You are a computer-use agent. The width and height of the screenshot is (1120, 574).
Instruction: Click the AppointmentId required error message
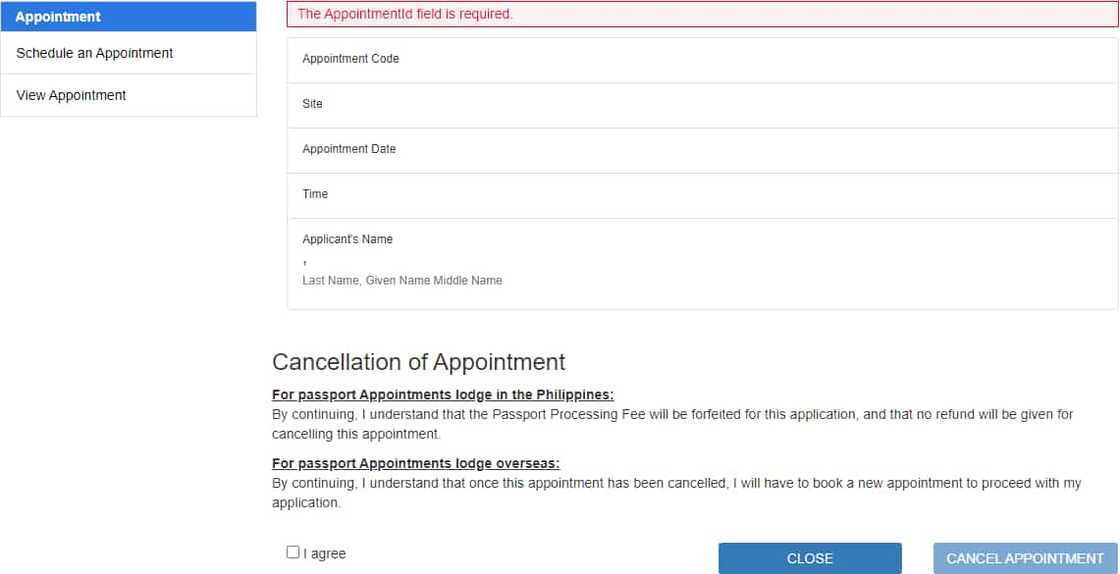pos(405,14)
